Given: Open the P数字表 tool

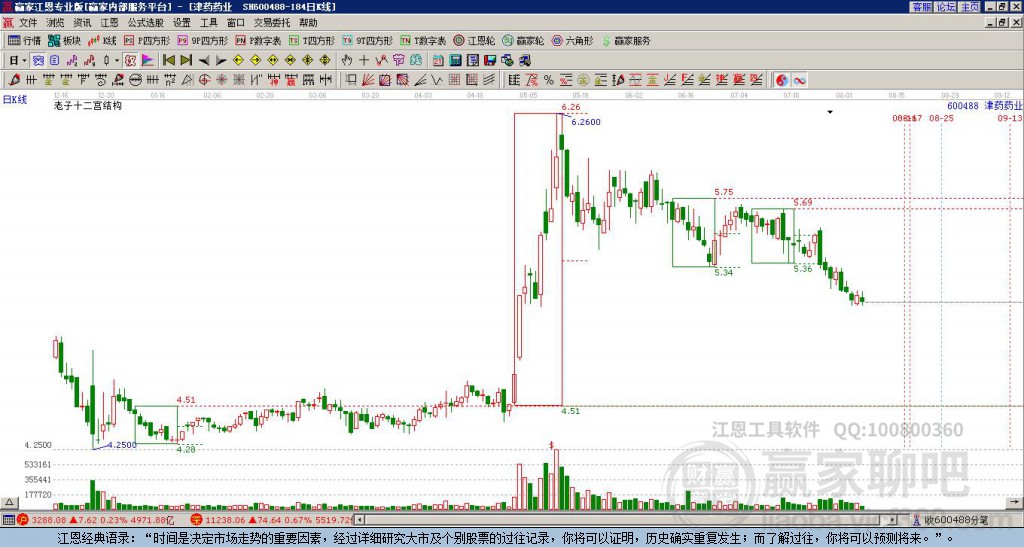Looking at the screenshot, I should pyautogui.click(x=258, y=40).
